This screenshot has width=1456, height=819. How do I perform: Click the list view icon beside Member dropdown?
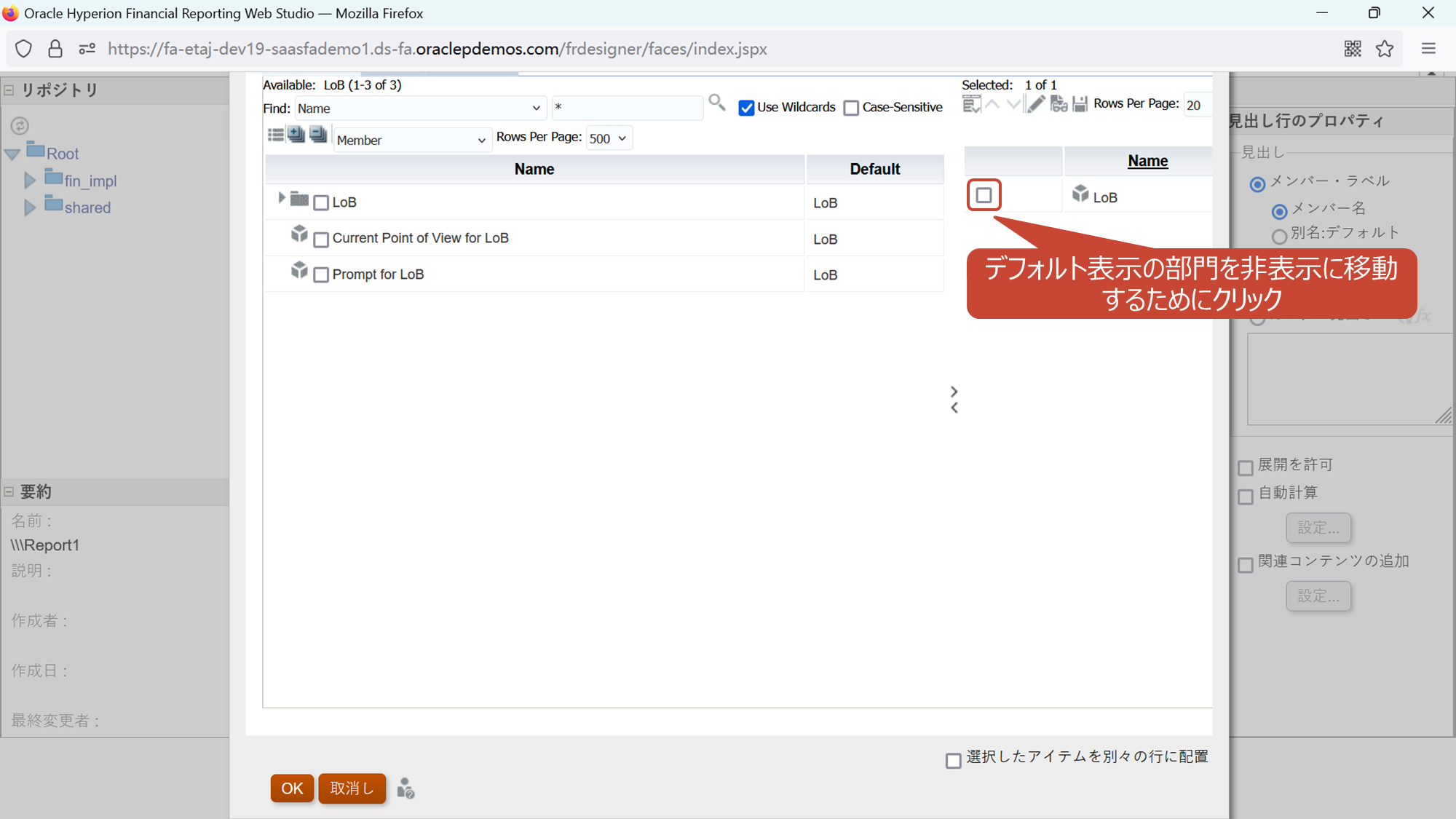pyautogui.click(x=275, y=135)
